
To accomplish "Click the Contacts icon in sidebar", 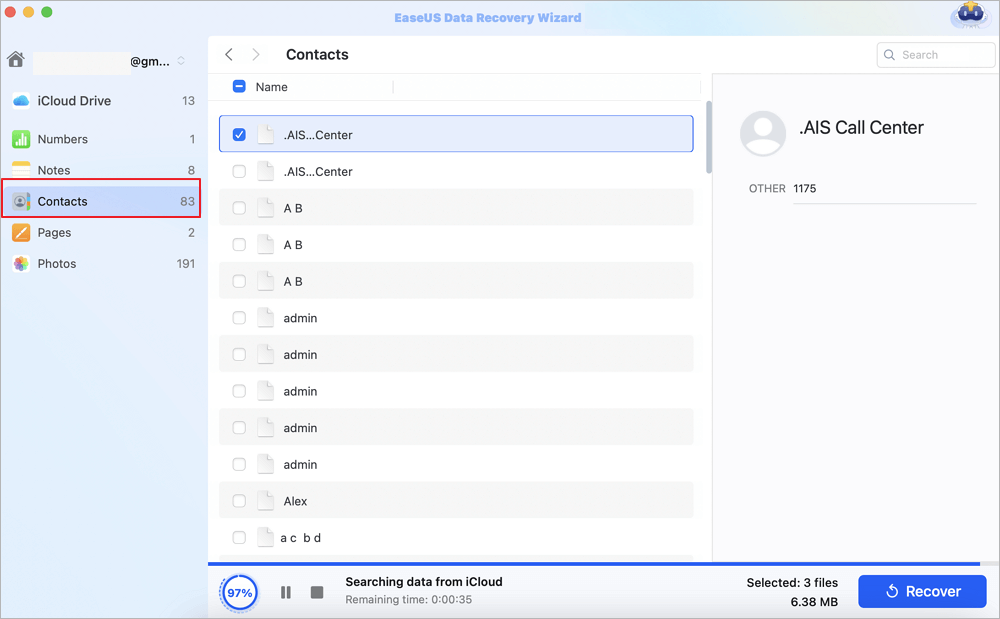I will [21, 201].
